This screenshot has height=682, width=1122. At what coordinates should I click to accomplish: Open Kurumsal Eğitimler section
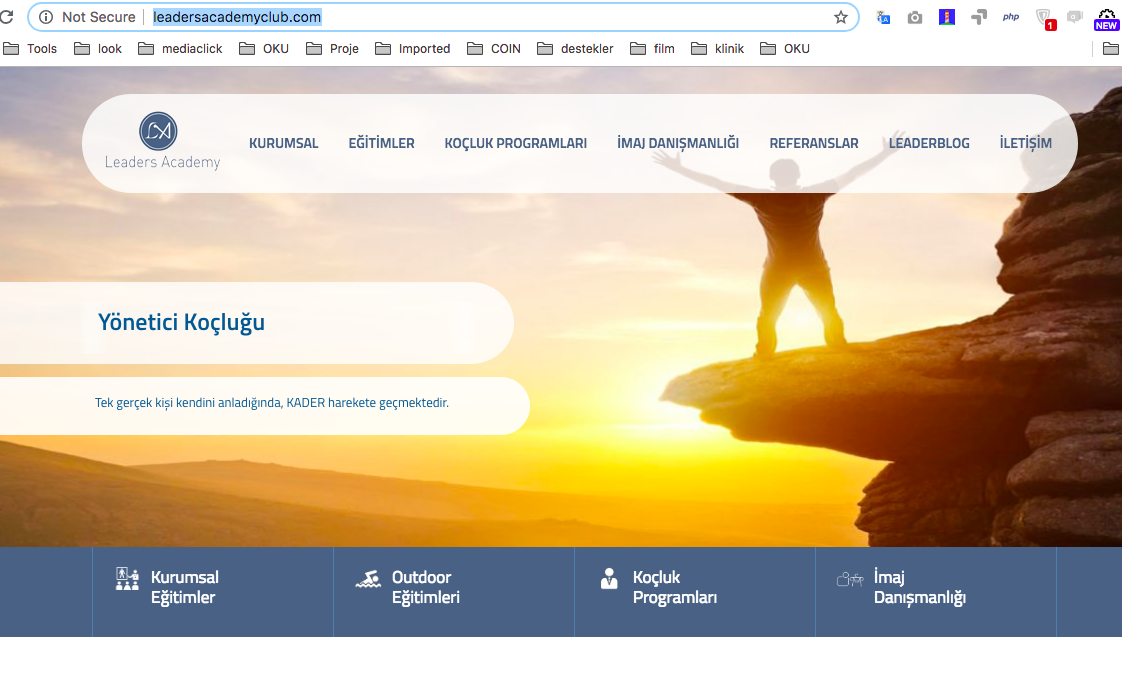pyautogui.click(x=184, y=587)
